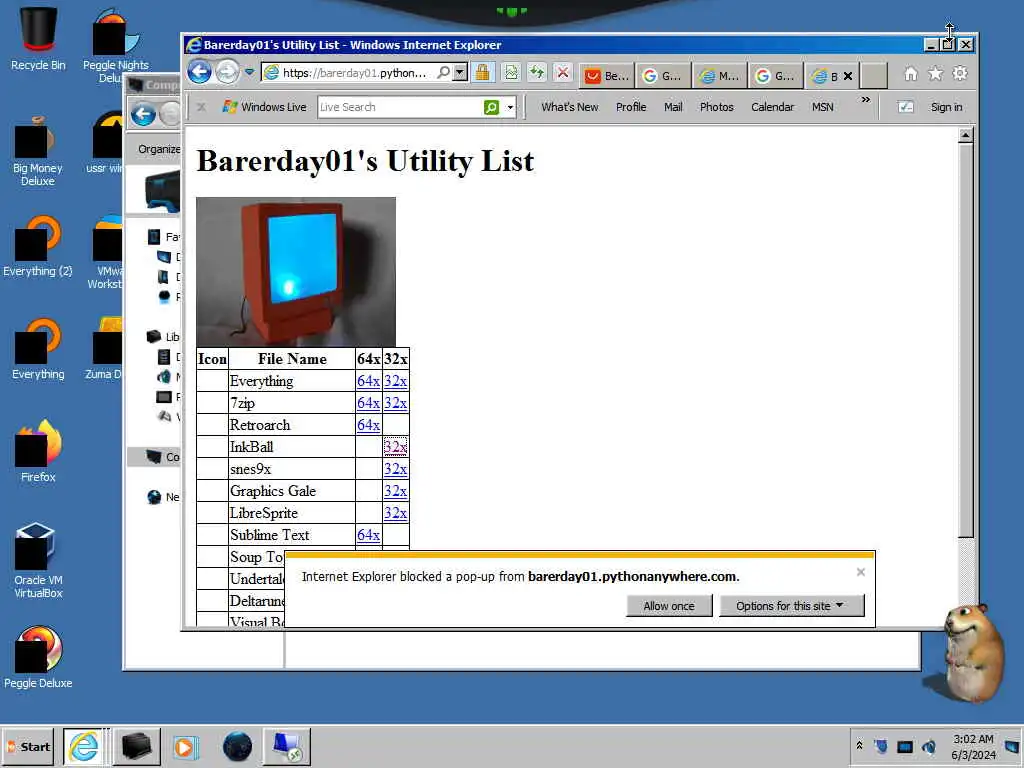Screen dimensions: 1024x768
Task: Open IE Tools gear menu
Action: tap(959, 74)
